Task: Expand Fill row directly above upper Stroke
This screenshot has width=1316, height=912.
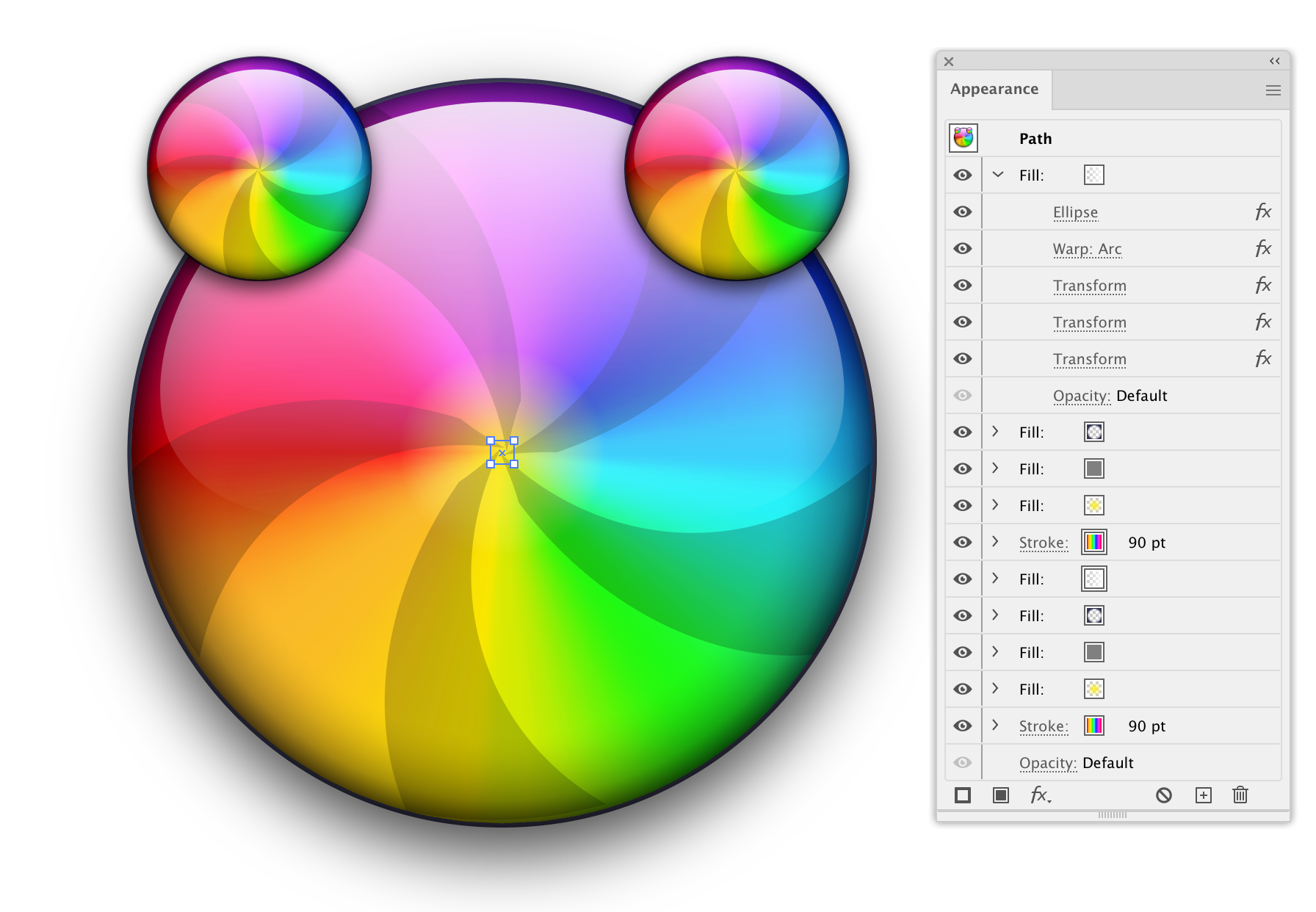Action: pos(996,504)
